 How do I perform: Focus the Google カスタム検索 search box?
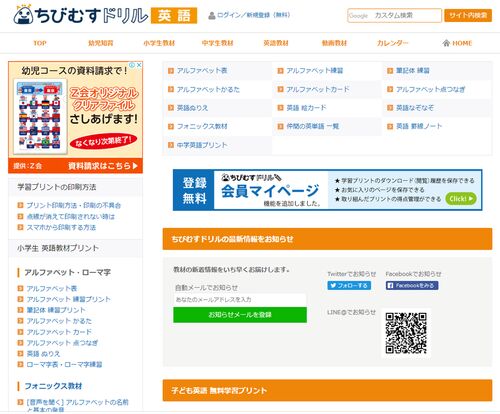(394, 15)
